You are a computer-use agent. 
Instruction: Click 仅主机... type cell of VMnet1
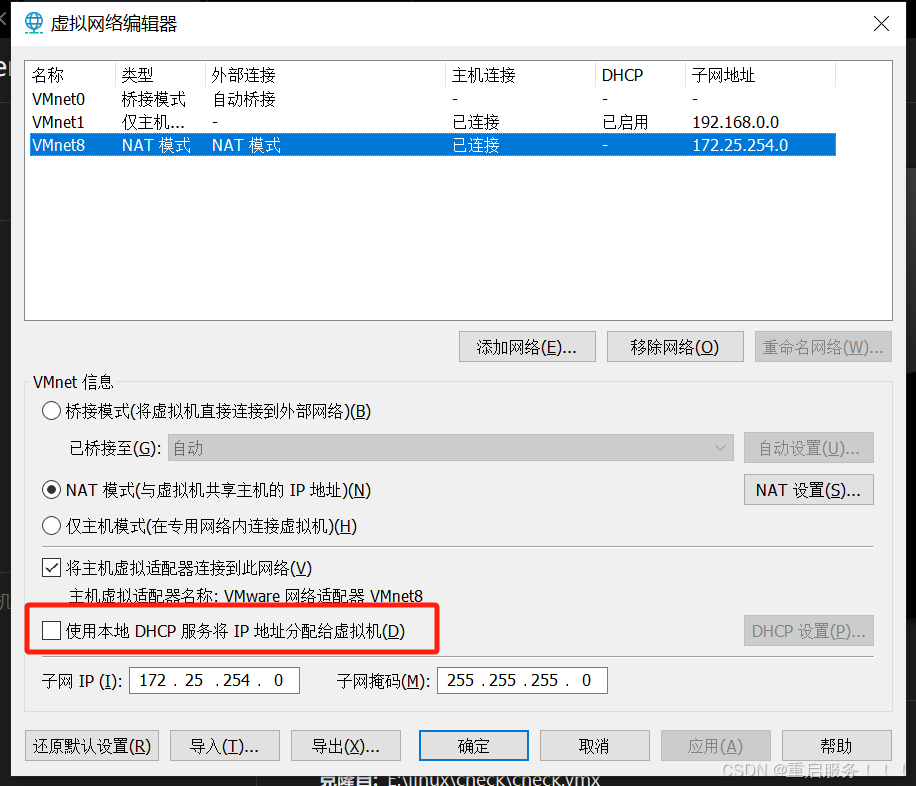(153, 122)
